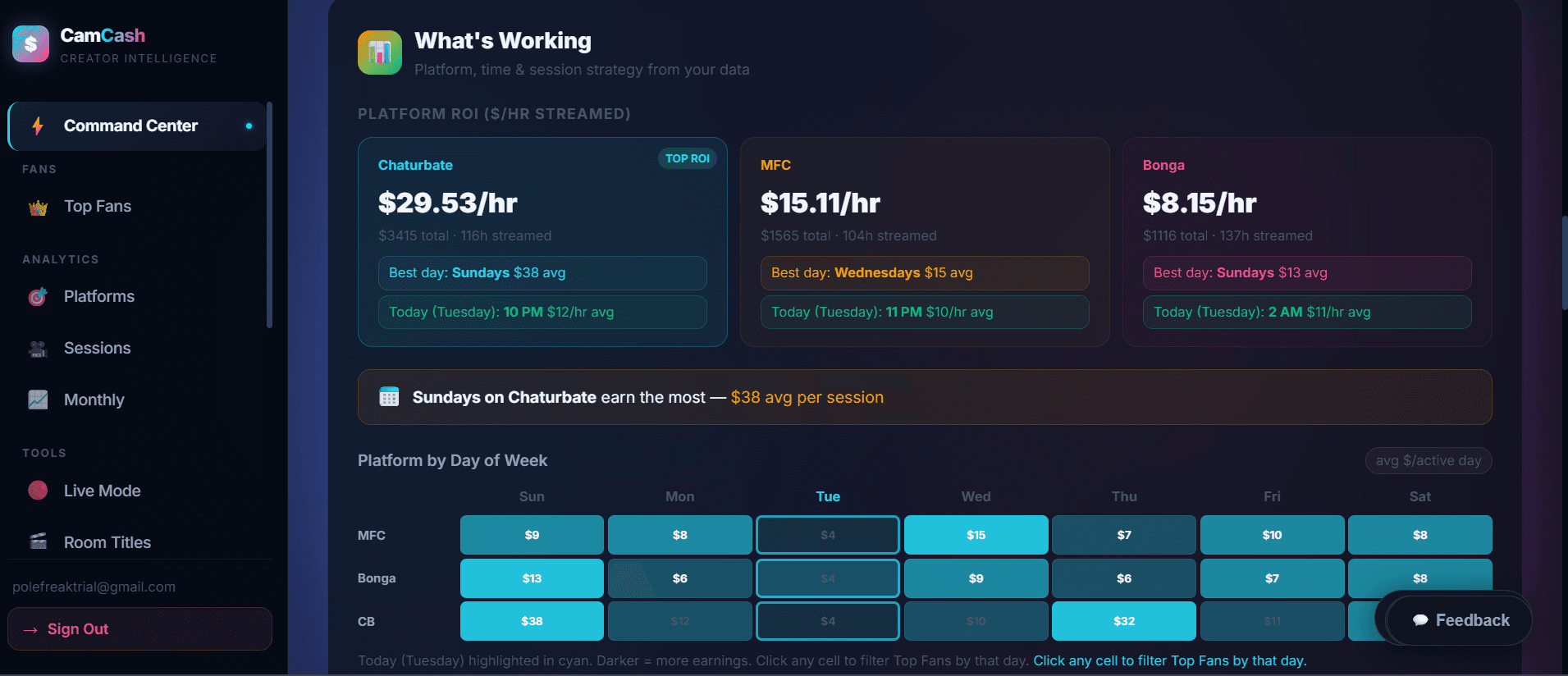1568x676 pixels.
Task: Click the $29.53/hr Chaturbate rate
Action: pyautogui.click(x=447, y=203)
